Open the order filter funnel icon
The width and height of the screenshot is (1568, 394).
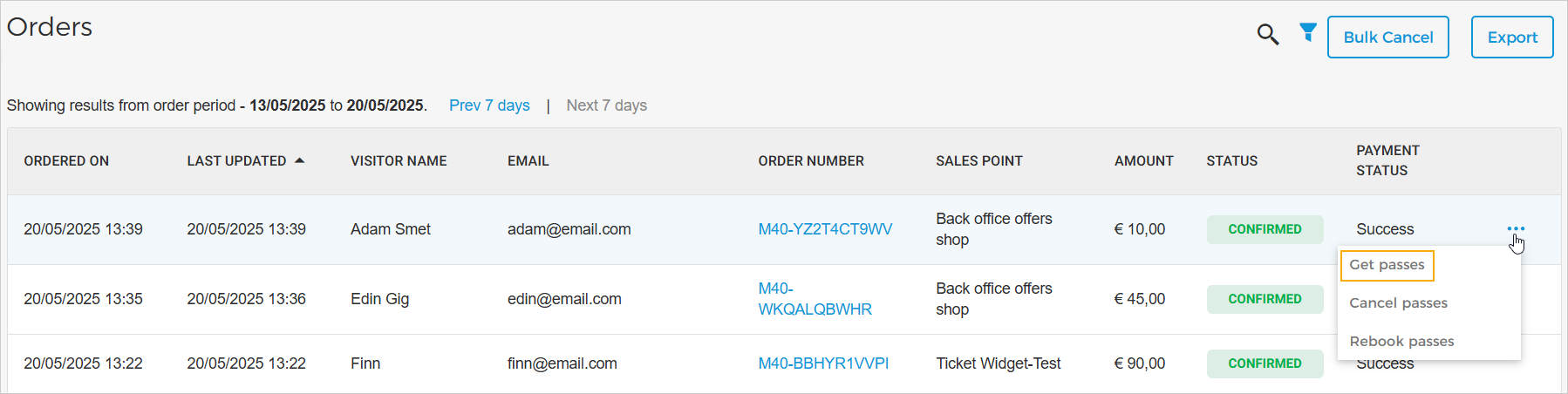coord(1307,33)
